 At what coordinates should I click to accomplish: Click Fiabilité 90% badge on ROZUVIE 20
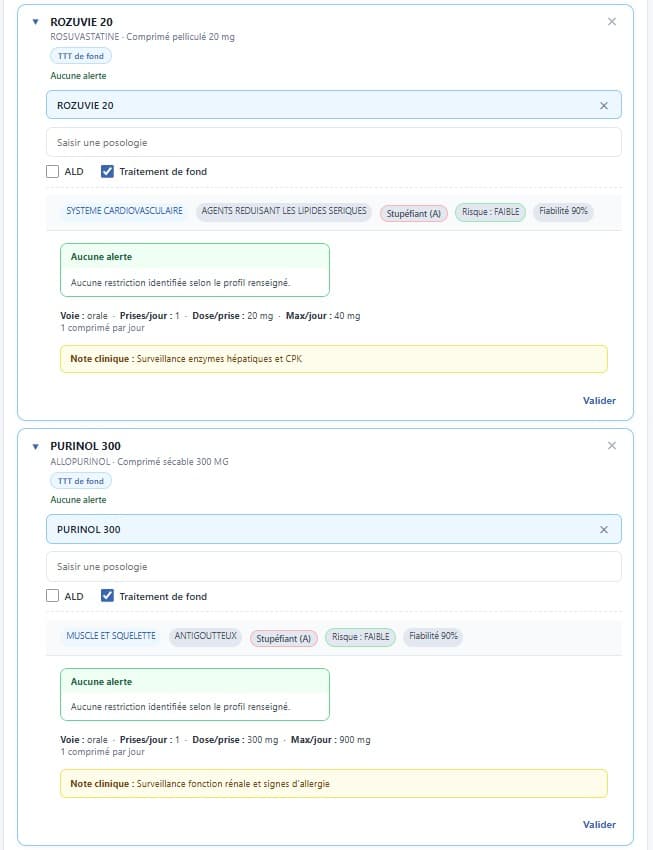pos(563,211)
